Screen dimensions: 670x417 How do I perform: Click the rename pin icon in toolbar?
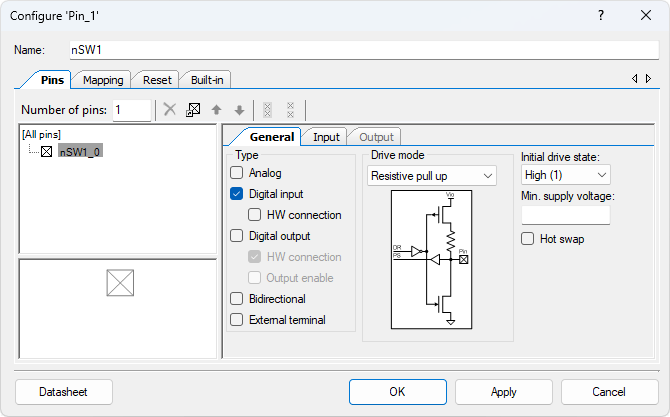(x=193, y=110)
